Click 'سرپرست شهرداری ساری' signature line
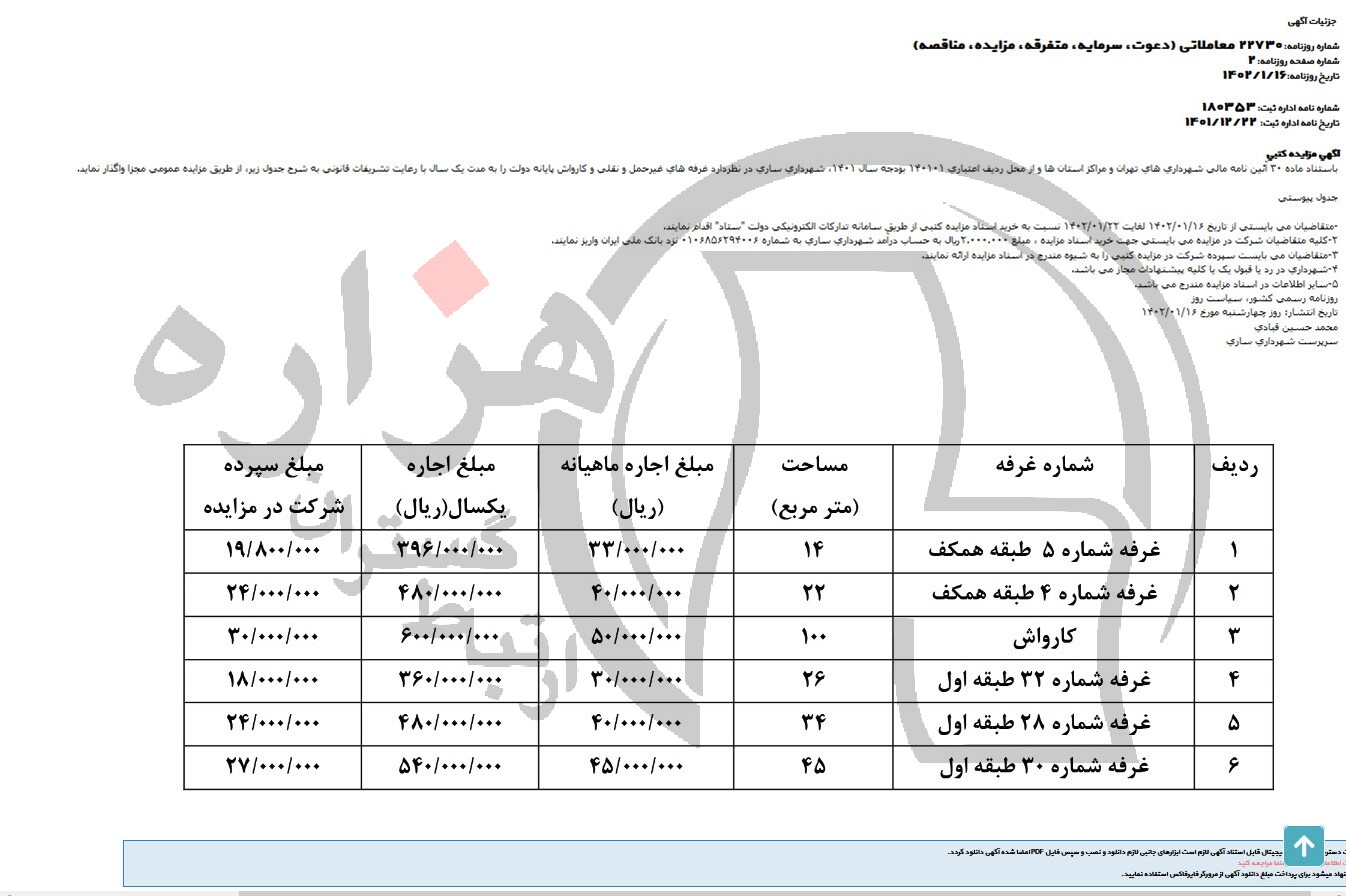 [1282, 341]
